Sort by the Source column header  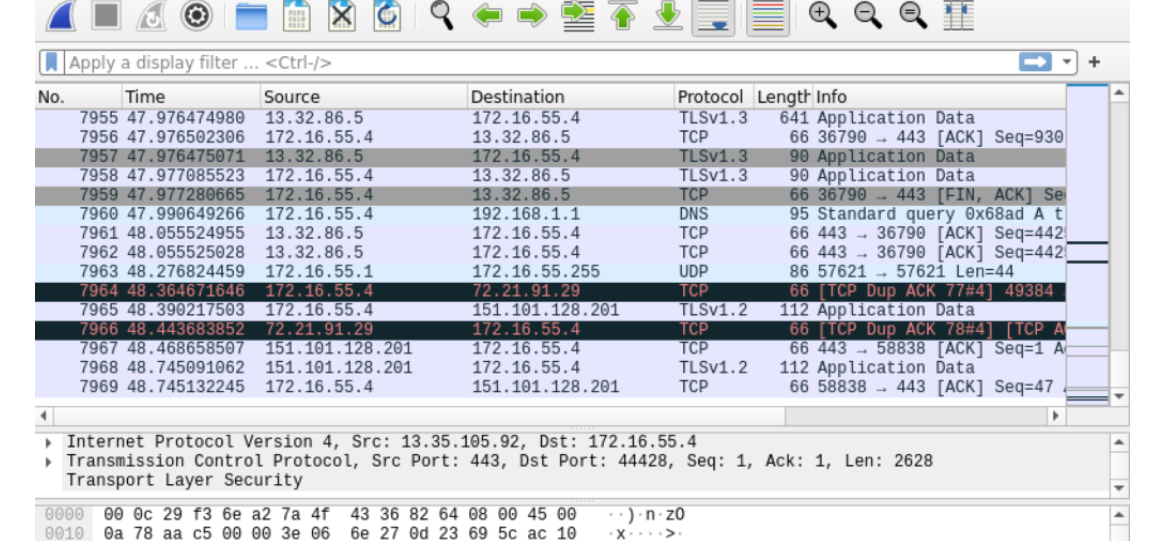pos(364,97)
